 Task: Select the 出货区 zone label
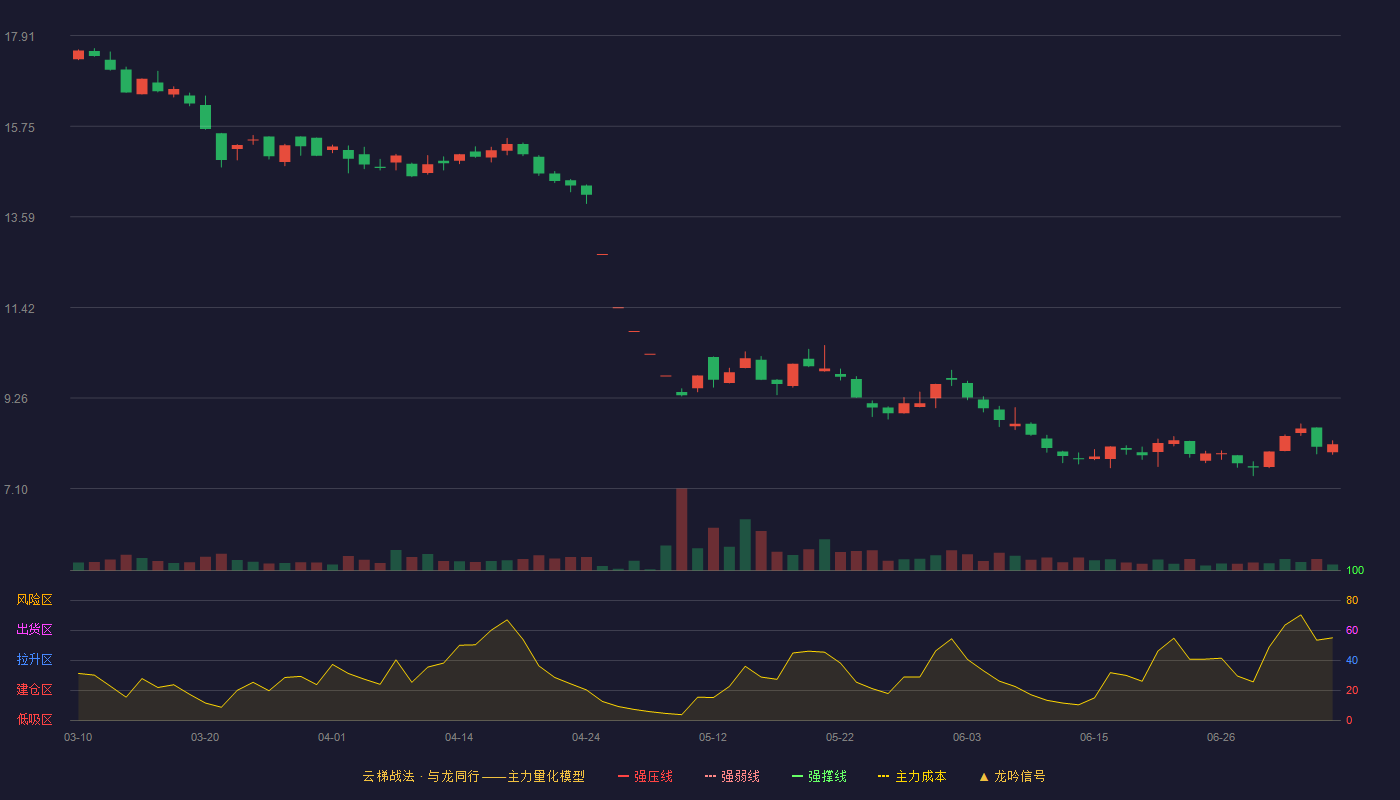click(34, 630)
